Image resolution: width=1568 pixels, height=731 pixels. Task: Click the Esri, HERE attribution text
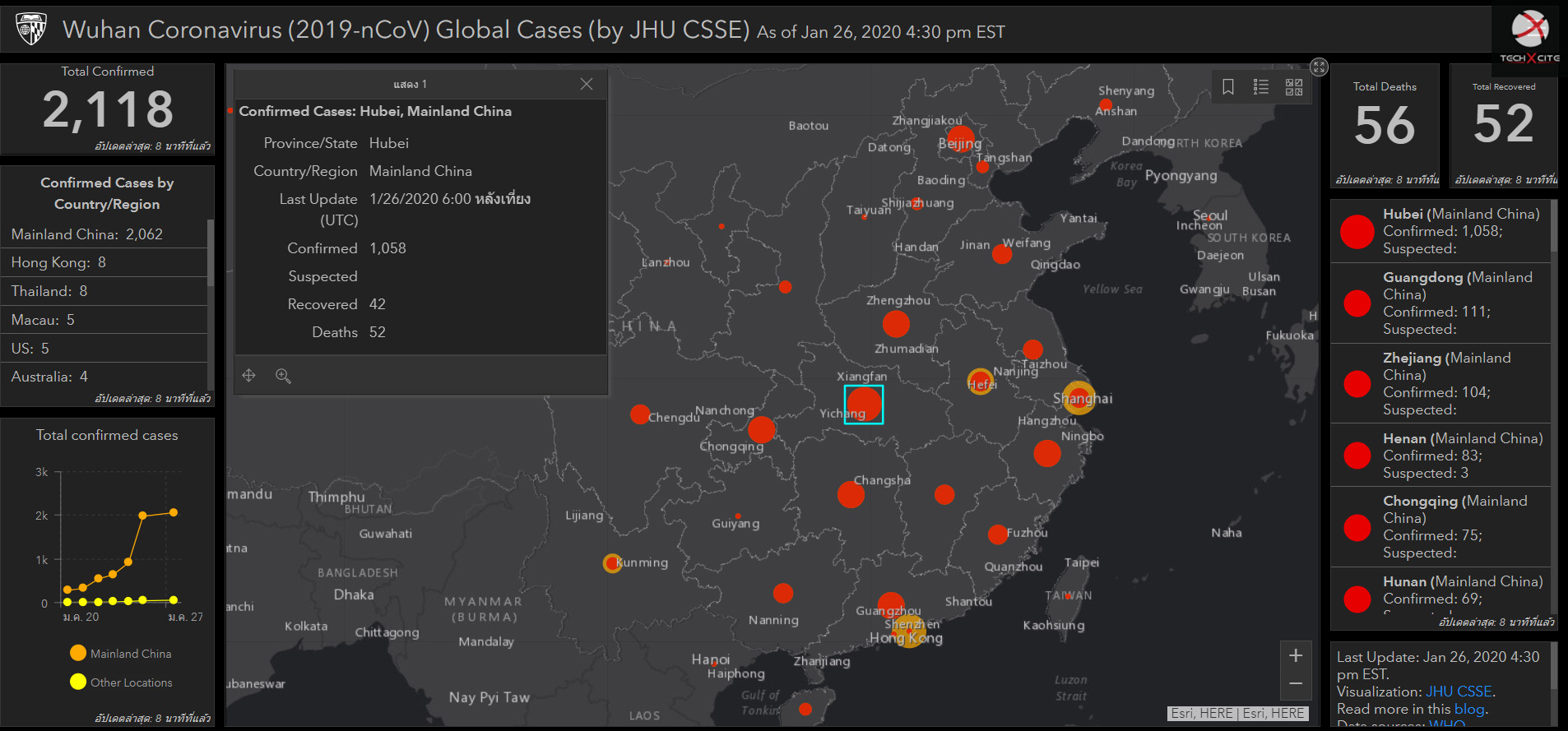[x=1237, y=713]
